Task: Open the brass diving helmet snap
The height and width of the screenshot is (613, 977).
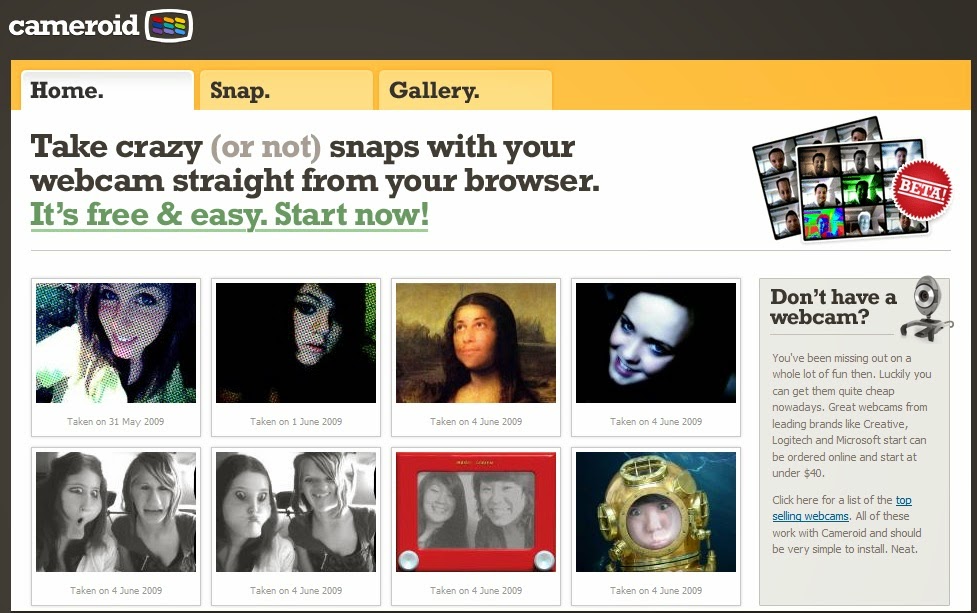Action: (656, 511)
